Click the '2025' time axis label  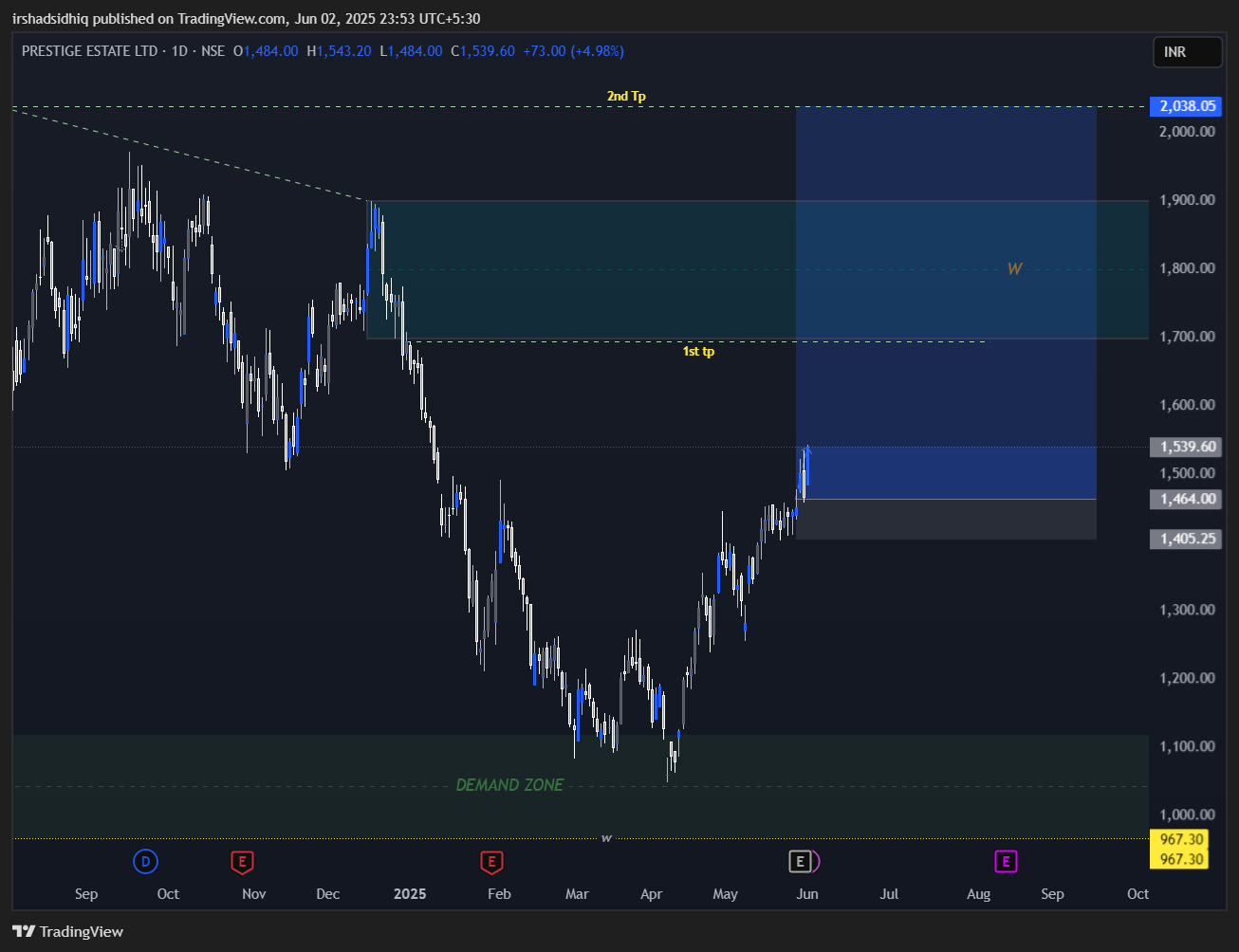[410, 894]
